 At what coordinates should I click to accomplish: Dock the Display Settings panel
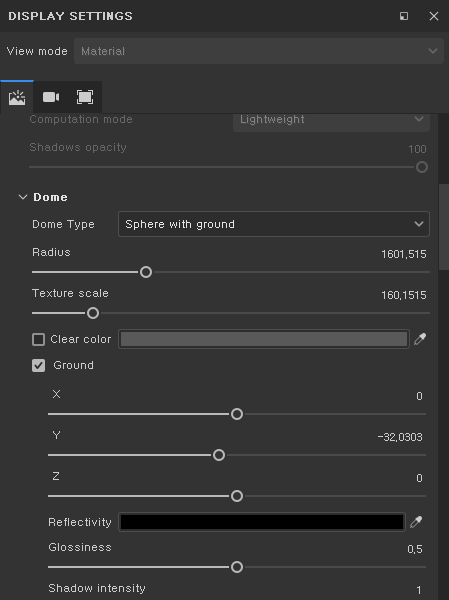pyautogui.click(x=404, y=16)
